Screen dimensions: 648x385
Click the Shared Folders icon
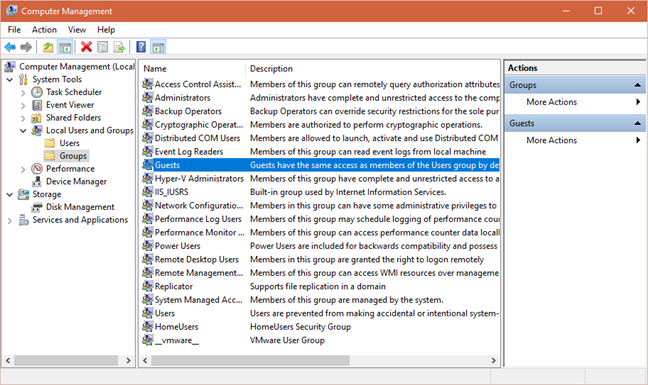(x=36, y=118)
